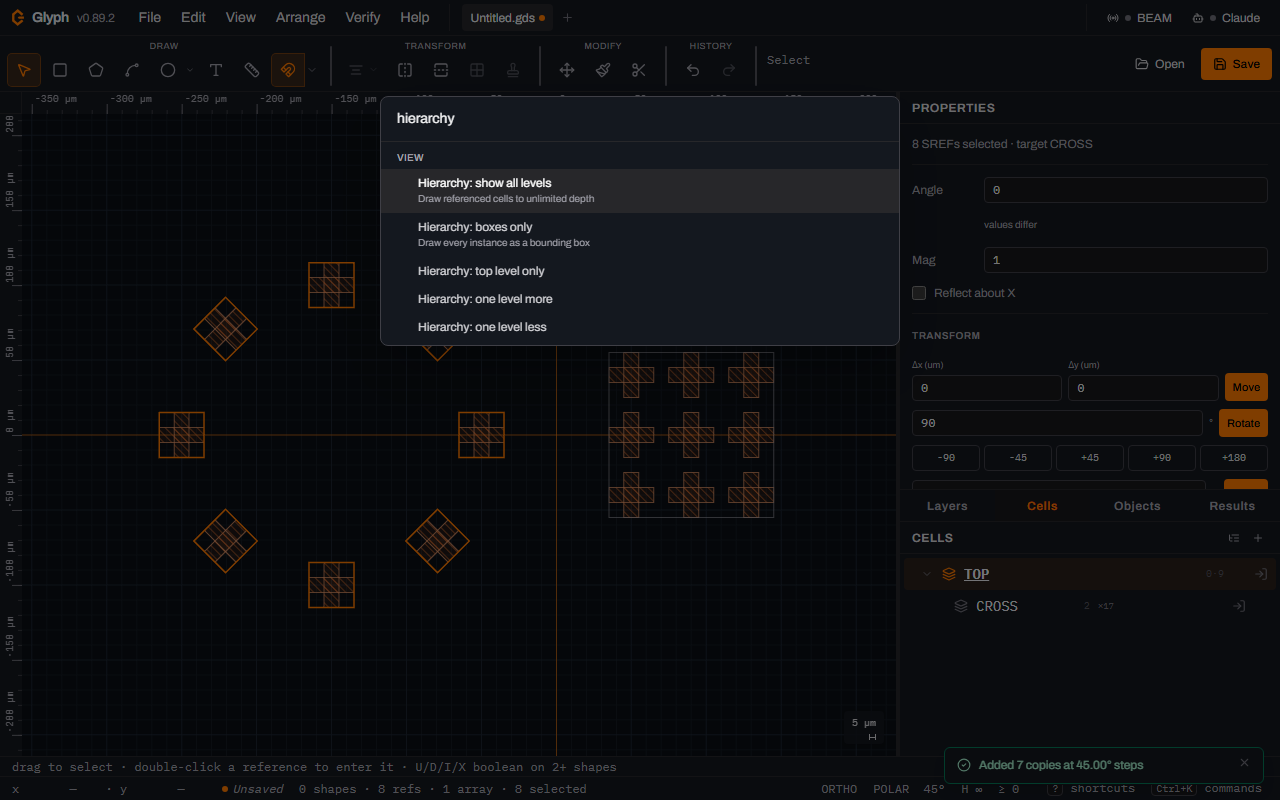1280x800 pixels.
Task: Select the Polygon draw tool
Action: pyautogui.click(x=96, y=70)
